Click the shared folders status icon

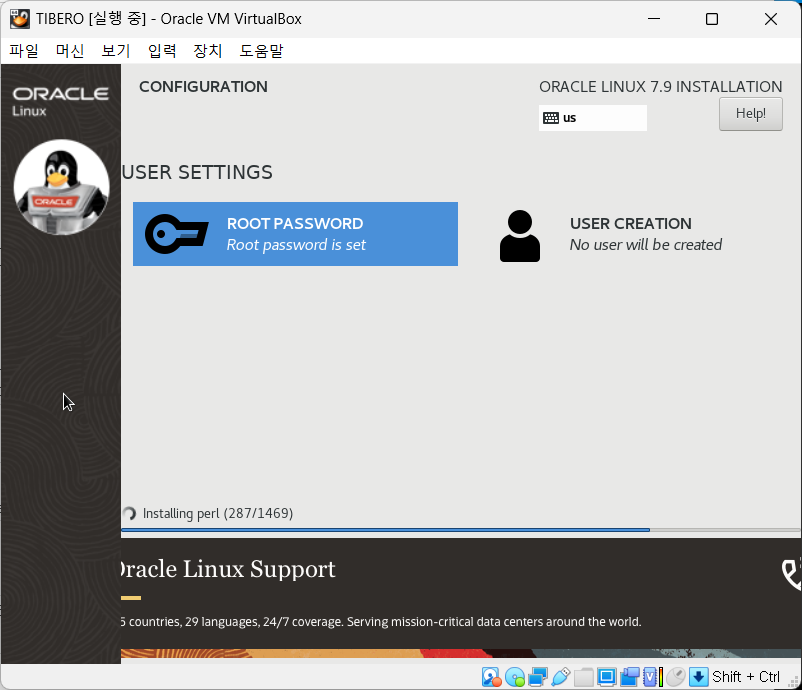[584, 677]
